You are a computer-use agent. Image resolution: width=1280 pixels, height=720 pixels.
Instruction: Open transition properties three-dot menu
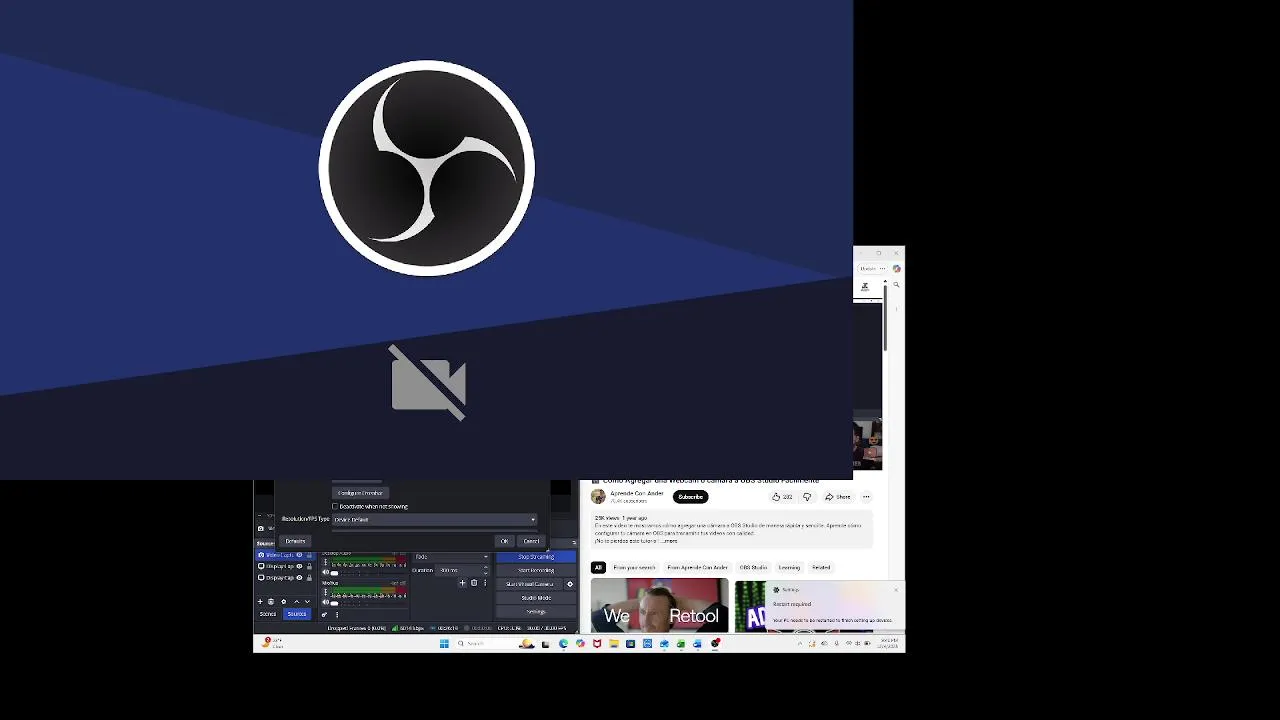click(485, 583)
